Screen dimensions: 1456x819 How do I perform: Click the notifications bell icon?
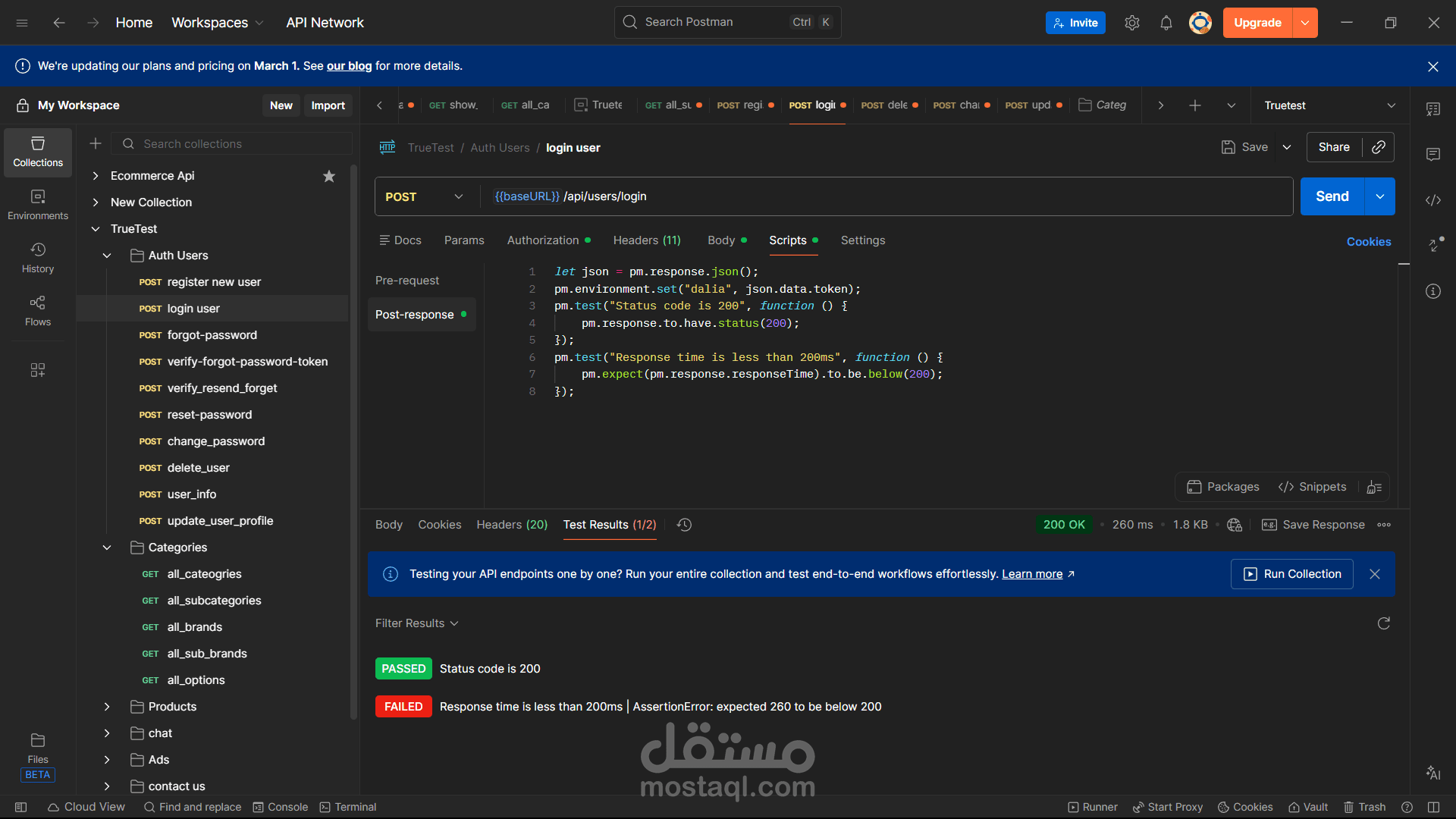coord(1166,23)
